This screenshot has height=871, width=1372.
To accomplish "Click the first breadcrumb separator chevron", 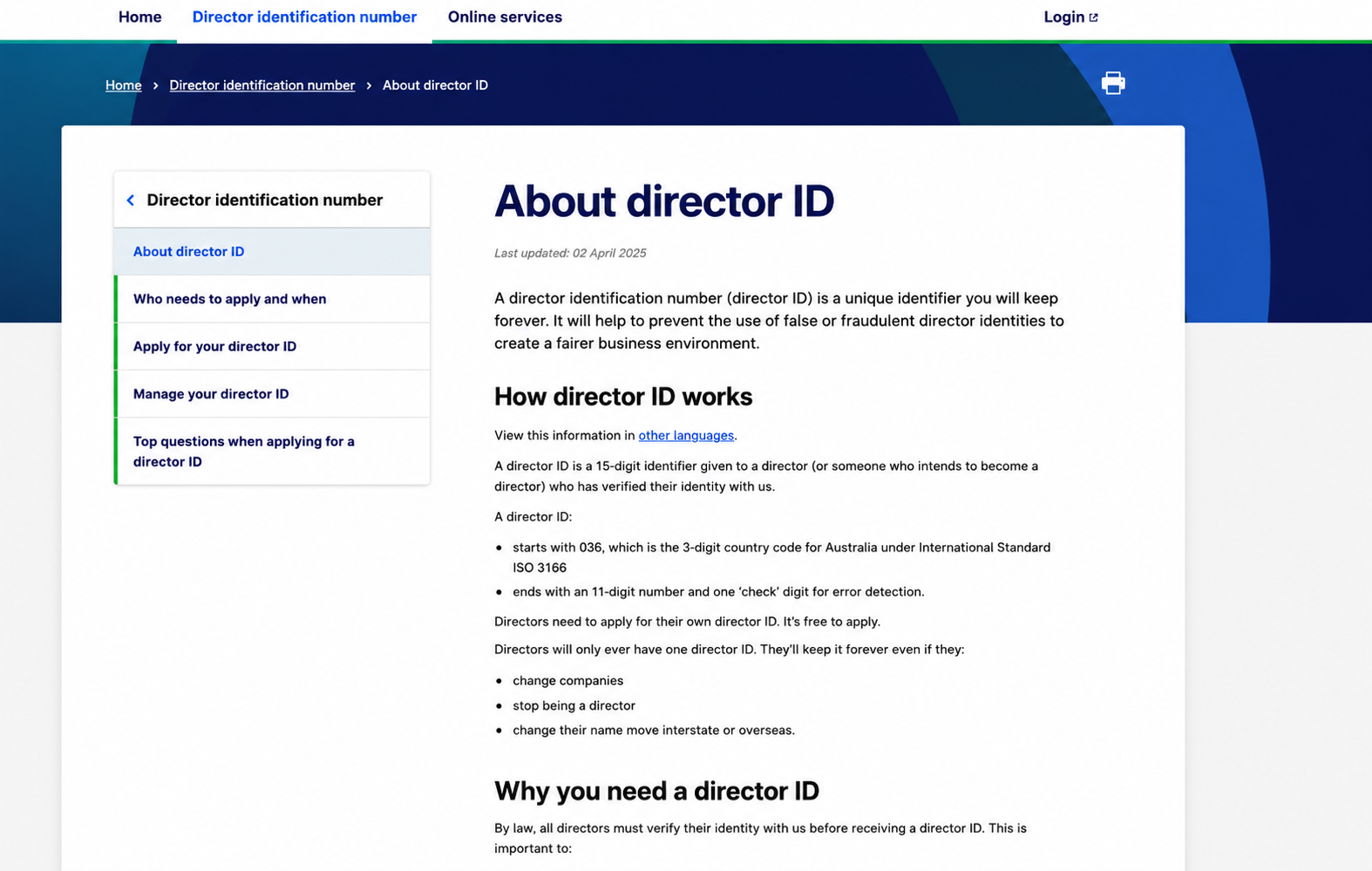I will click(156, 85).
